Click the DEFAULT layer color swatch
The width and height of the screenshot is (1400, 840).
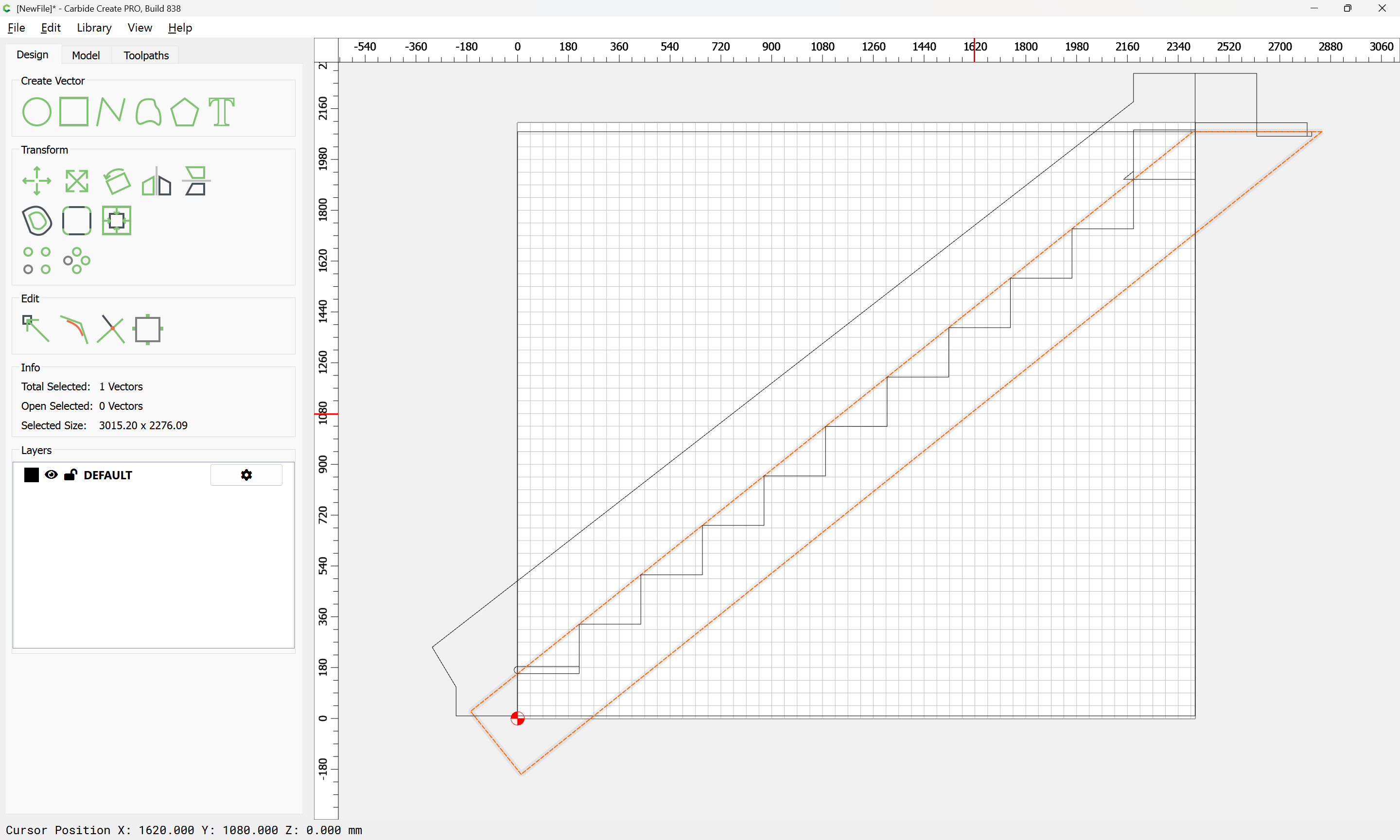[31, 474]
